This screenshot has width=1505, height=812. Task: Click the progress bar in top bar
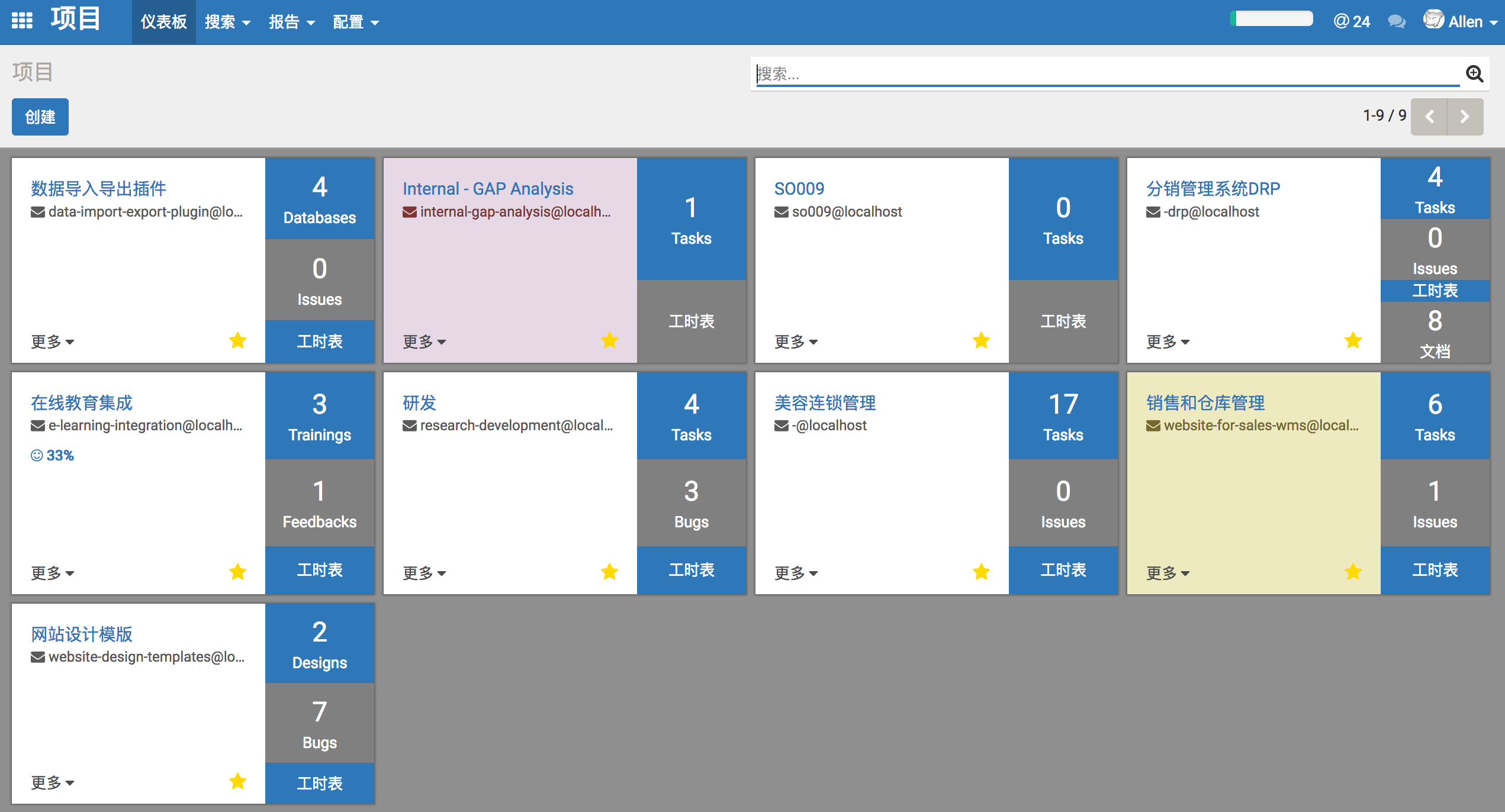1271,19
